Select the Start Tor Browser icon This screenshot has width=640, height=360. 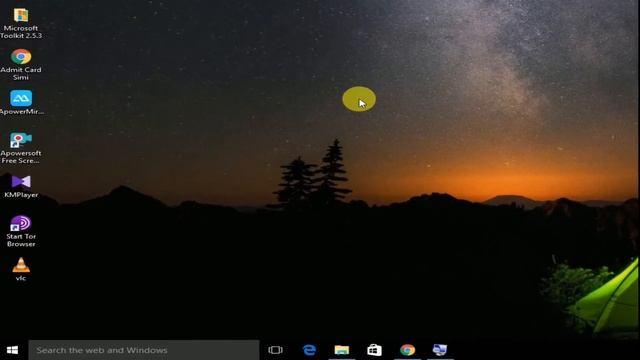tap(21, 231)
